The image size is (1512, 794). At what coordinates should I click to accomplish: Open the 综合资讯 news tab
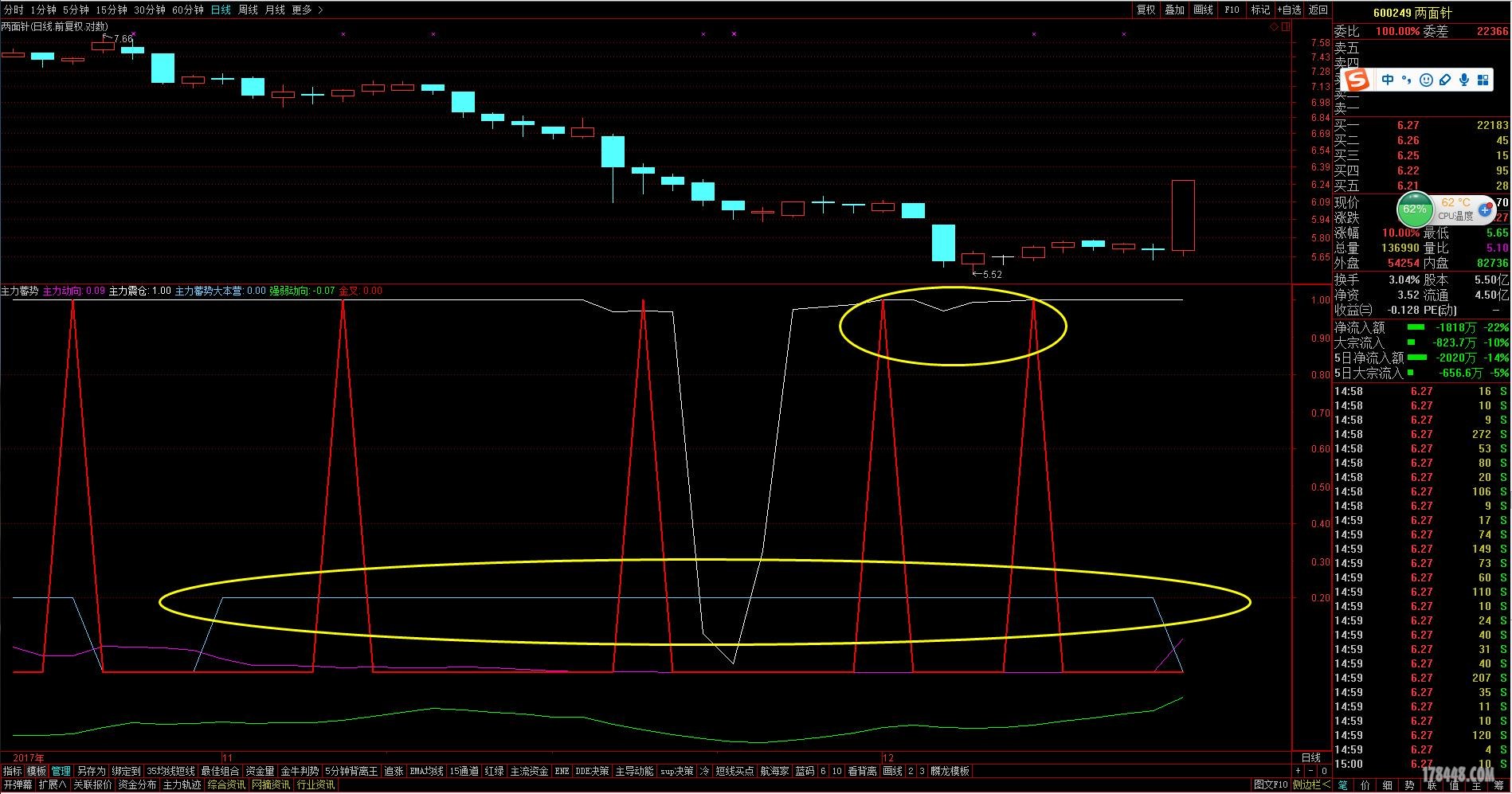click(226, 784)
